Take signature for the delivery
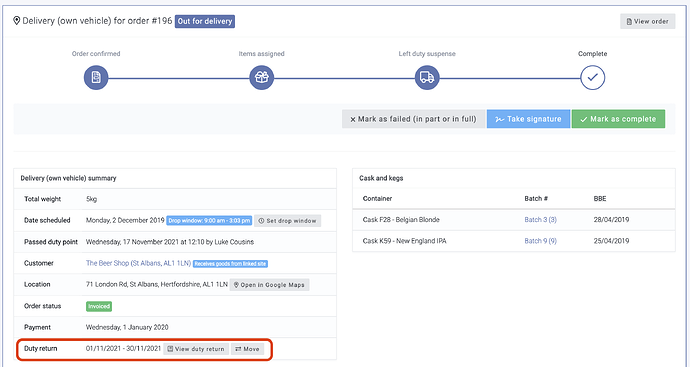Screen dimensions: 690x367 pyautogui.click(x=528, y=119)
